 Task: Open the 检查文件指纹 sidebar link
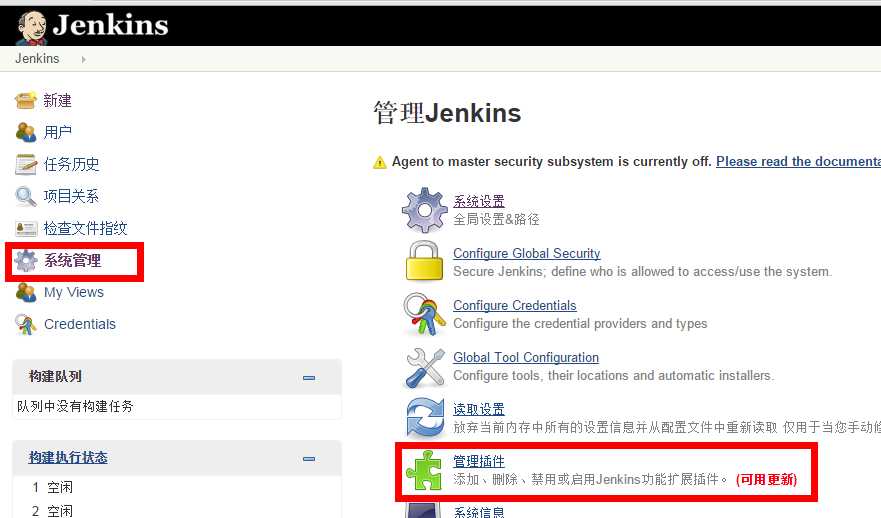(85, 228)
